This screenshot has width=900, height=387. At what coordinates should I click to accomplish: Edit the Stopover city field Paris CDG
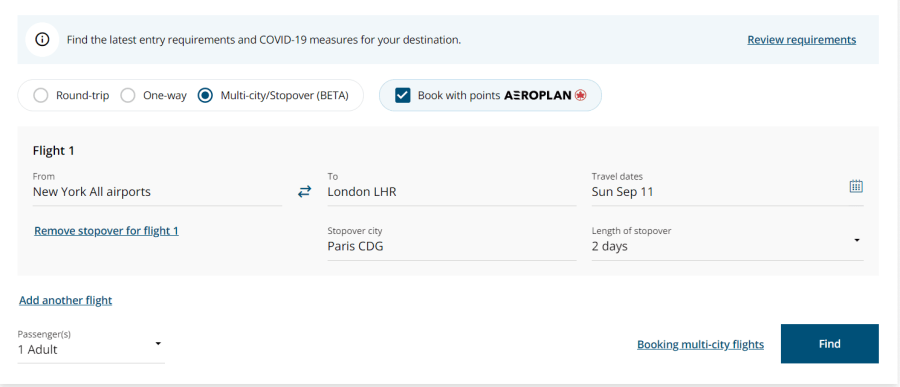tap(452, 243)
